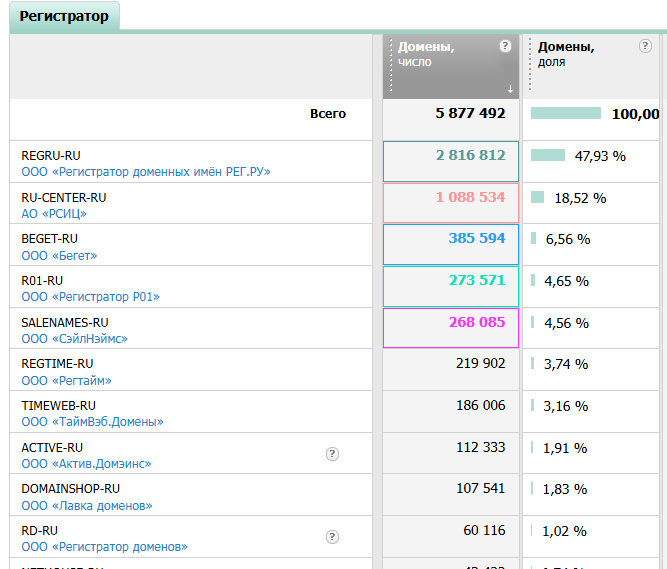Select highlighted cell 2 816 812
The image size is (667, 569).
(x=451, y=161)
